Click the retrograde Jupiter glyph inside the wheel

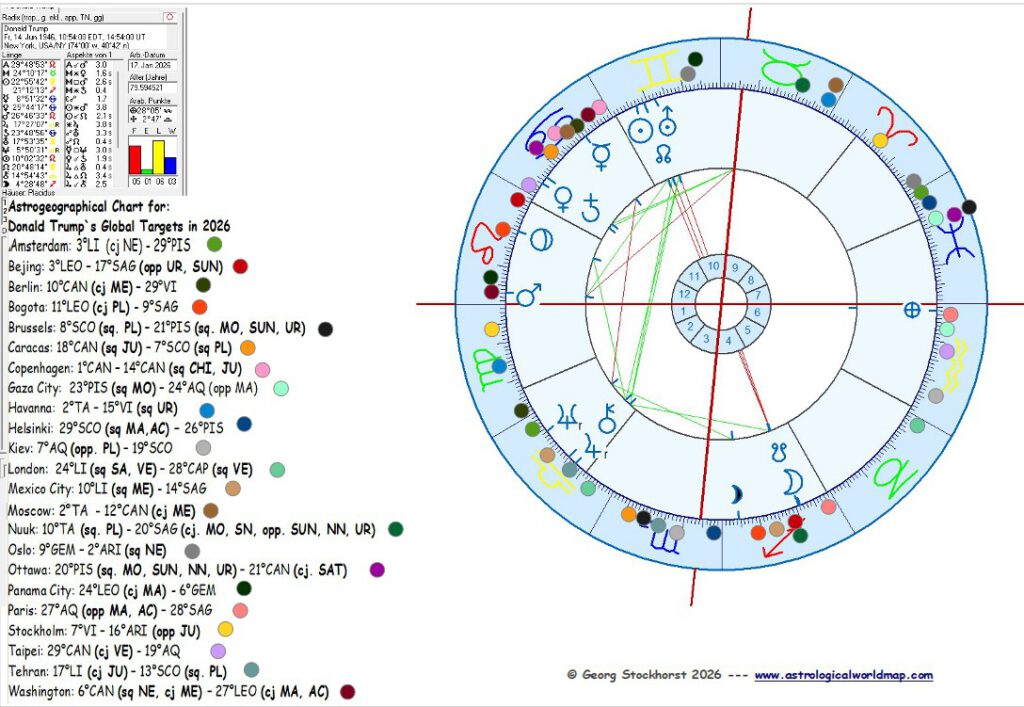coord(568,416)
